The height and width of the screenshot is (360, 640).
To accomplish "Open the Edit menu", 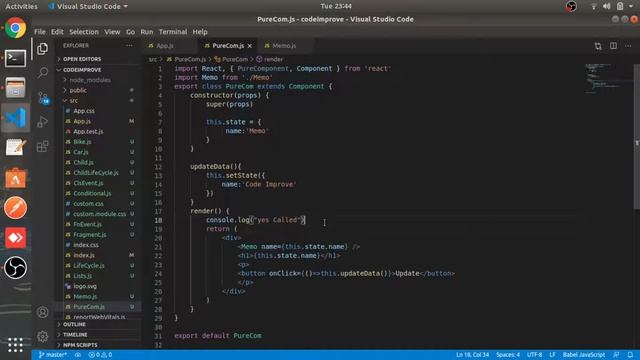I will click(x=57, y=32).
